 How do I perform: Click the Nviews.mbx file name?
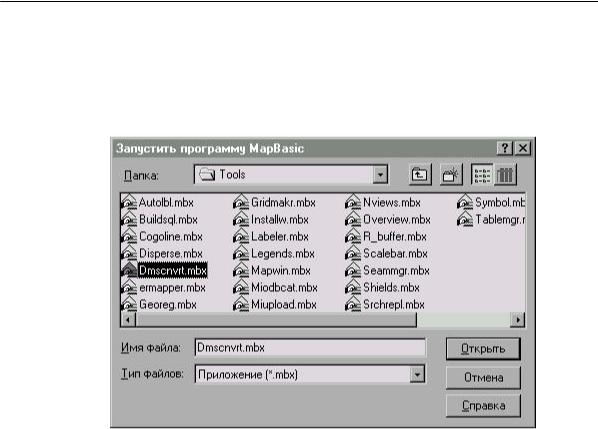click(392, 202)
